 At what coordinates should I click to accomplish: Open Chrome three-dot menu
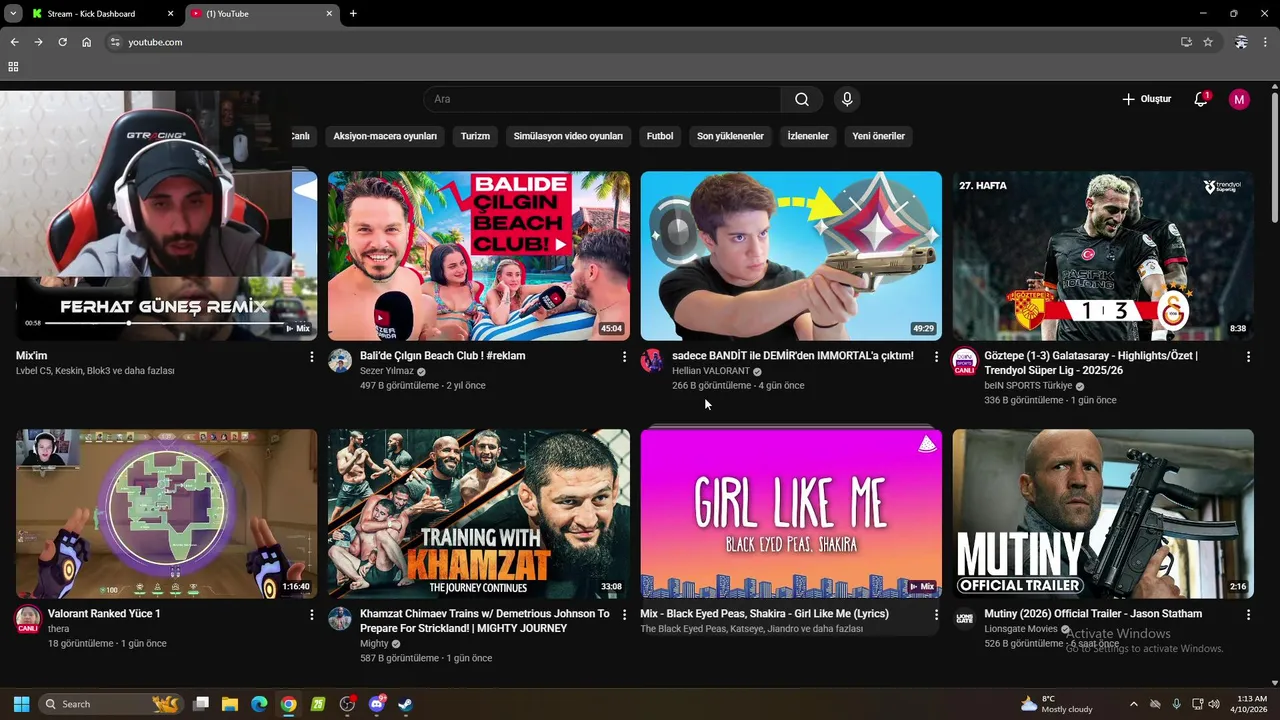click(x=1266, y=42)
